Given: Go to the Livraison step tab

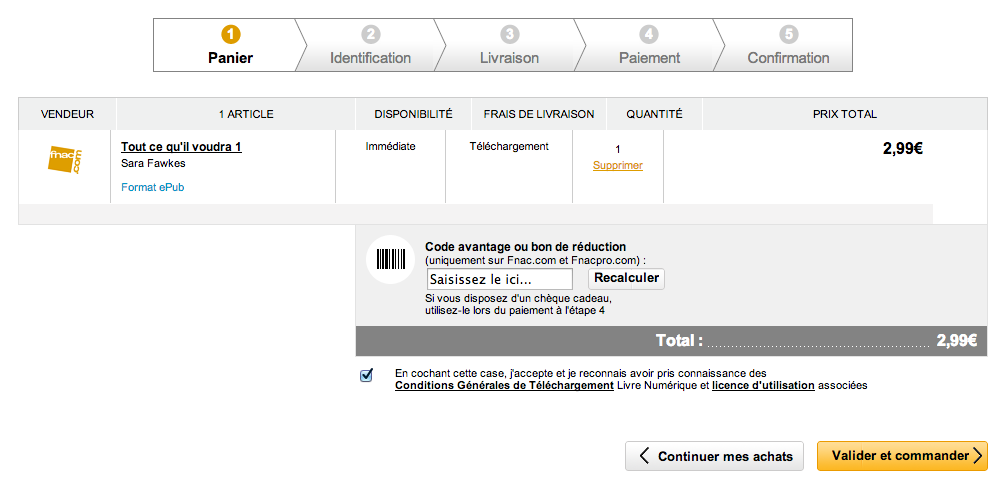Looking at the screenshot, I should [x=510, y=58].
